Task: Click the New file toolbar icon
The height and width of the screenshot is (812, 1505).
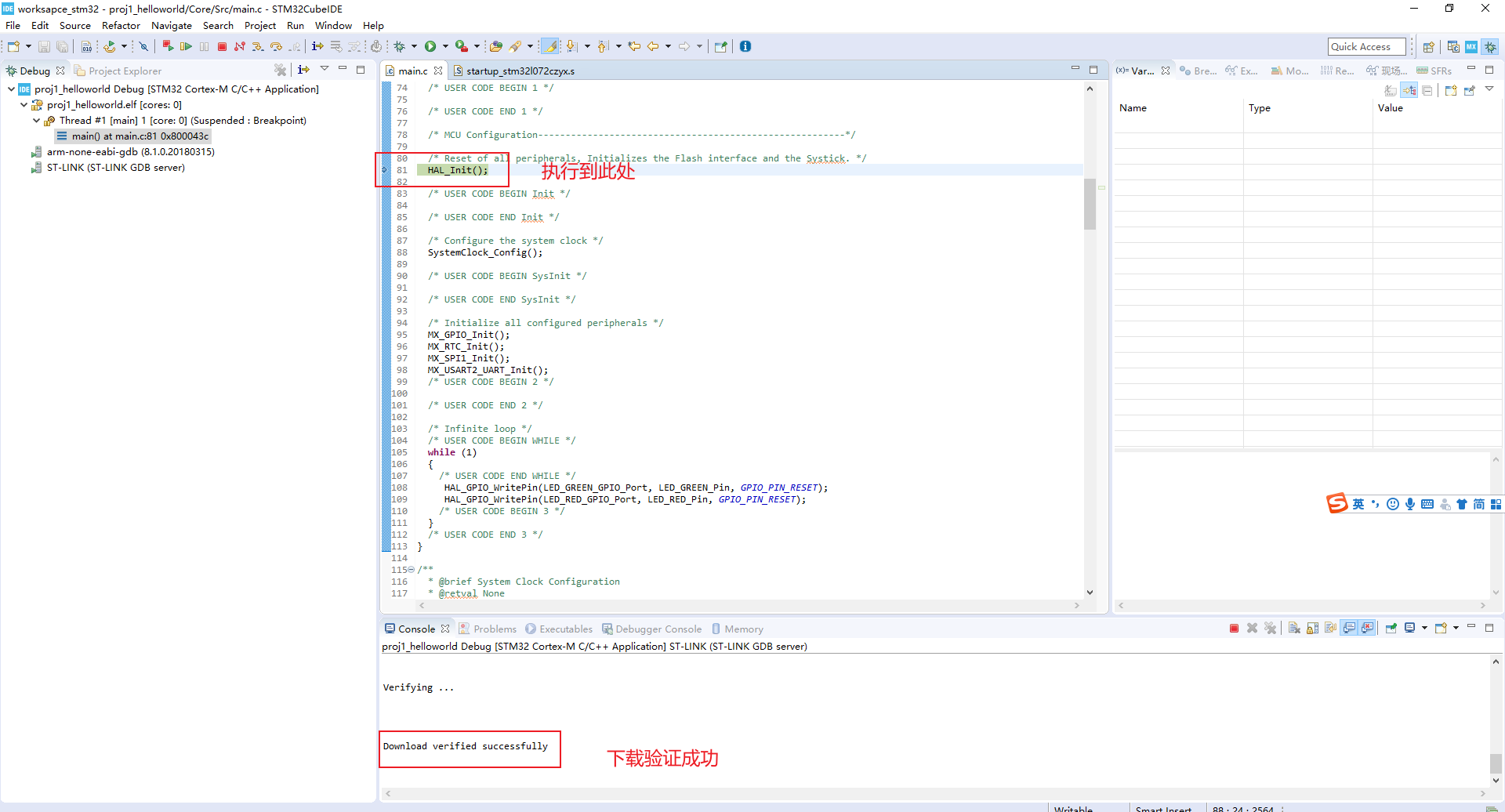Action: [x=13, y=46]
